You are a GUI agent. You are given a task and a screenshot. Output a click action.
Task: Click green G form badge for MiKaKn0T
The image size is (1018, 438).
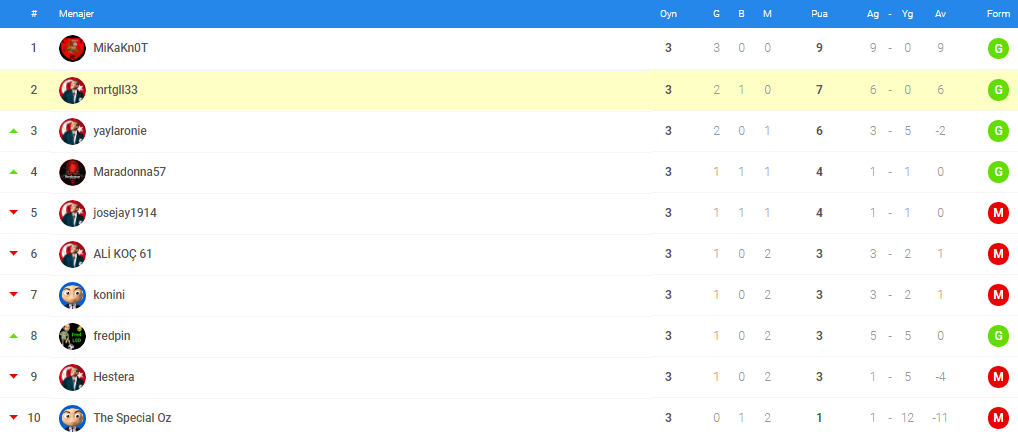click(x=998, y=48)
